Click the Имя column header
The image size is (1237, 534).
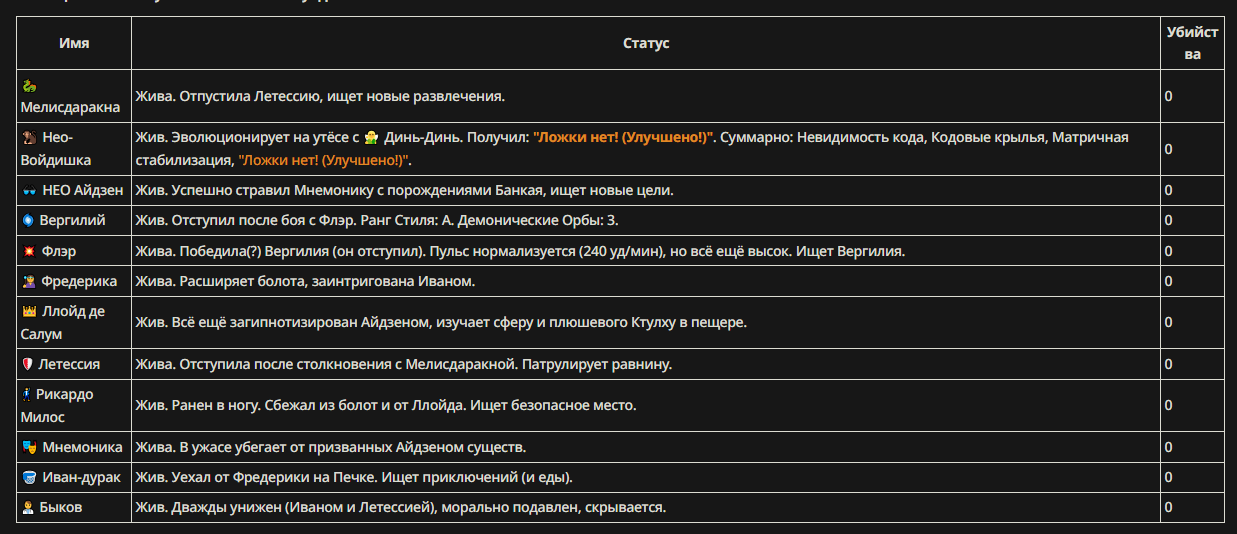[74, 43]
